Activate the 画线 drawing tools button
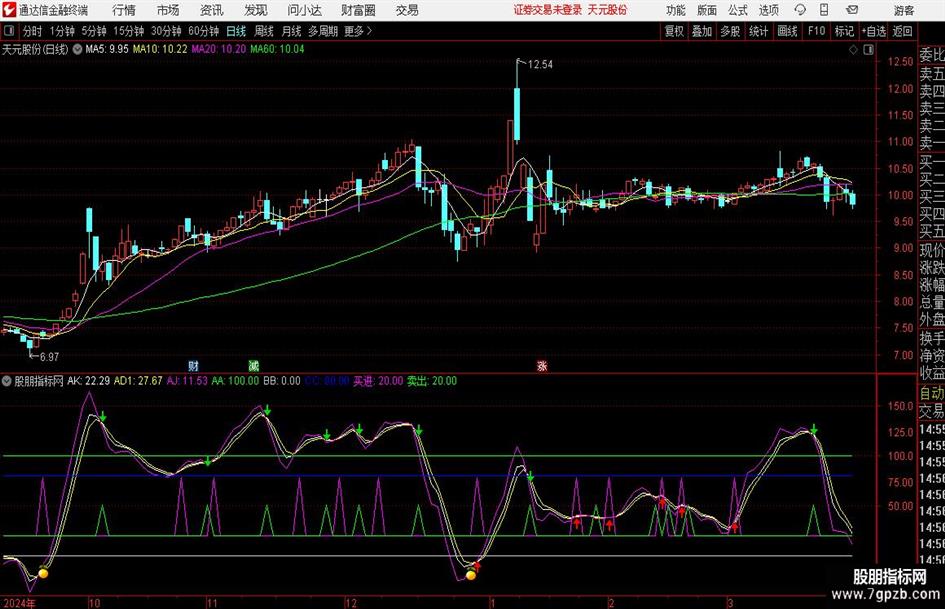The width and height of the screenshot is (945, 609). pos(787,31)
